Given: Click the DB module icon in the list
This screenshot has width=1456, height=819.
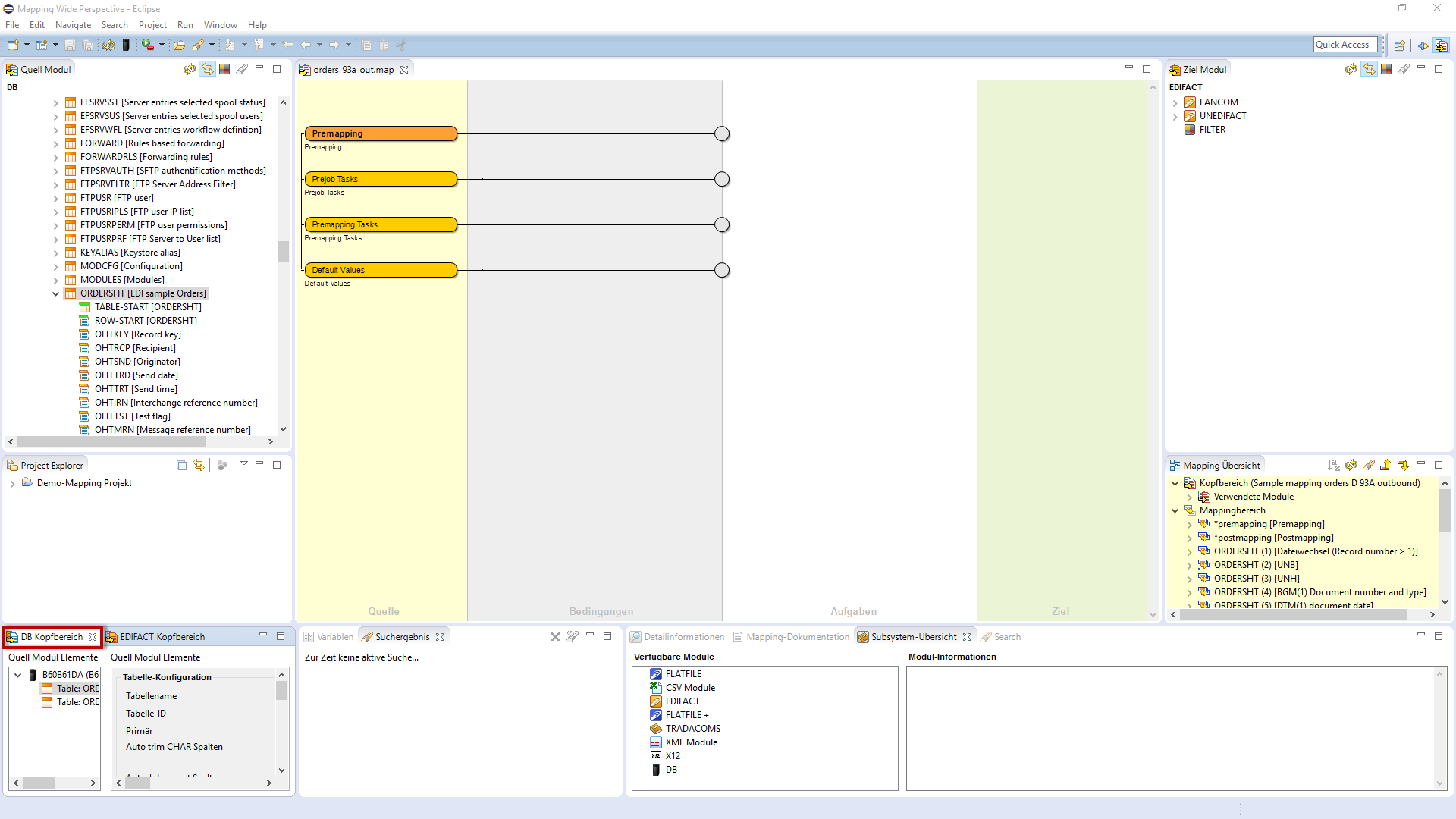Looking at the screenshot, I should 656,770.
